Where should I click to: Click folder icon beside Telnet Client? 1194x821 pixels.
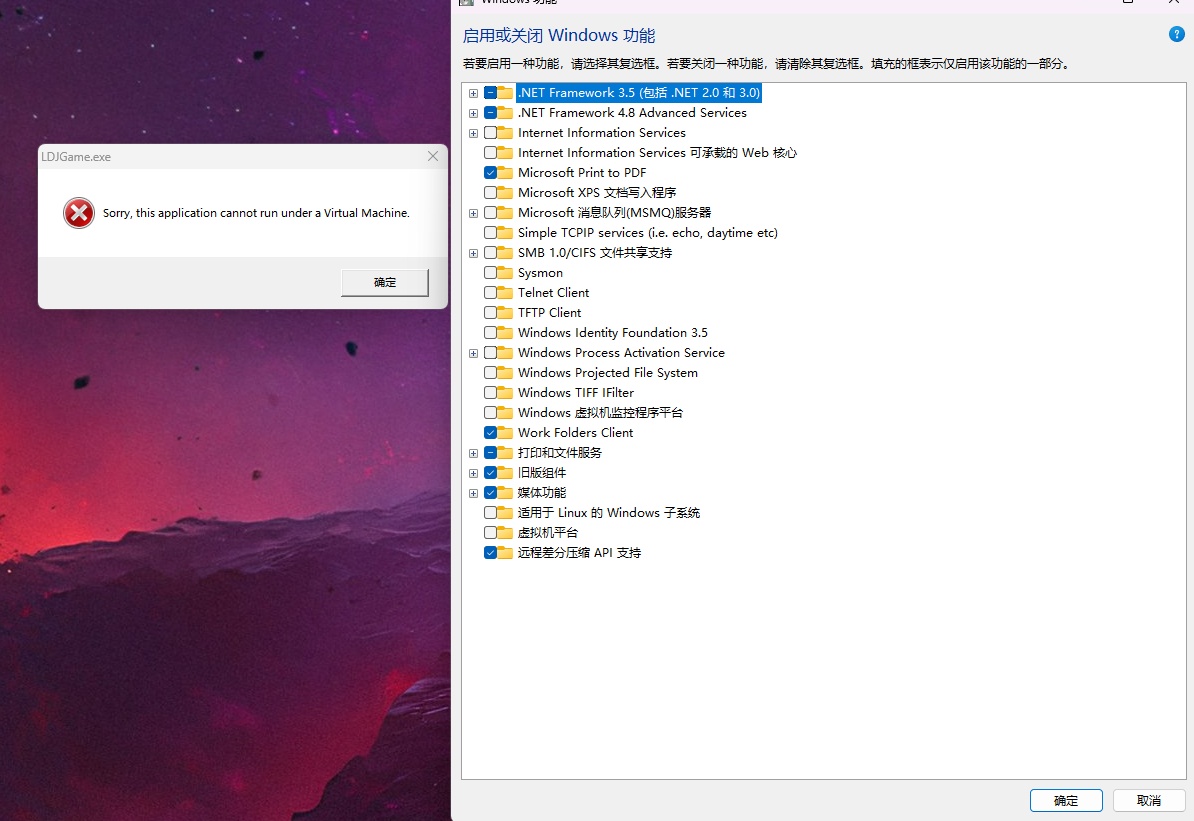click(x=505, y=292)
